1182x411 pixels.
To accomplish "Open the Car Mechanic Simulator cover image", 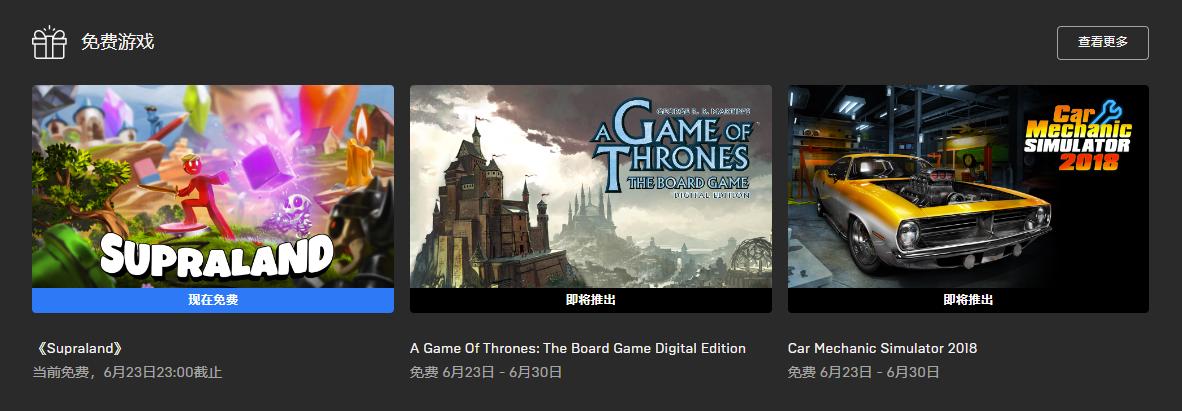I will click(x=968, y=186).
